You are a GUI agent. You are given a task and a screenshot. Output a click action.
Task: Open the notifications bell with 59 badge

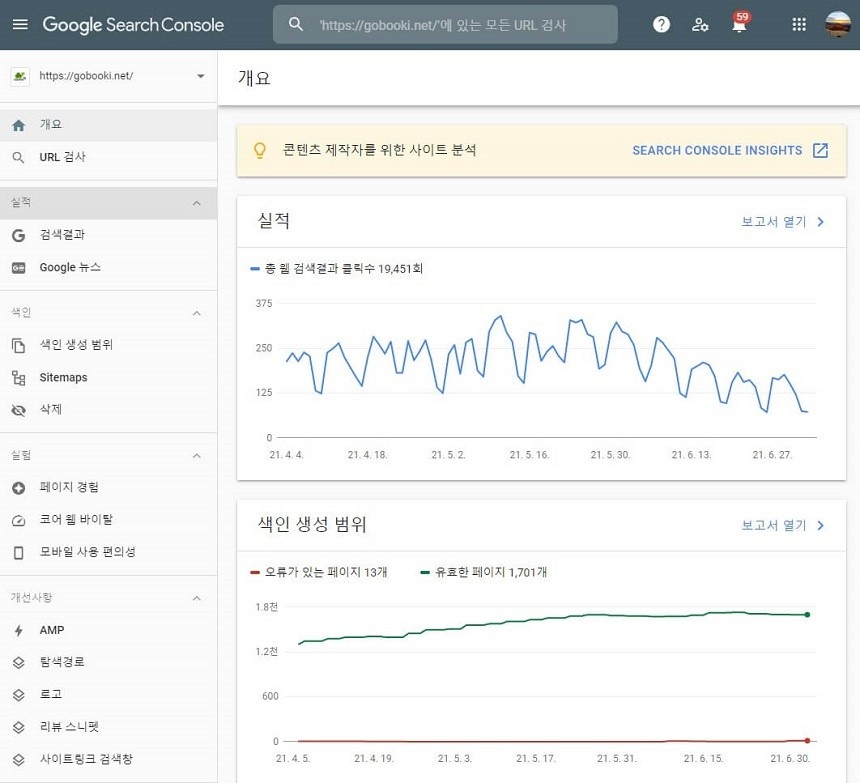pos(739,23)
